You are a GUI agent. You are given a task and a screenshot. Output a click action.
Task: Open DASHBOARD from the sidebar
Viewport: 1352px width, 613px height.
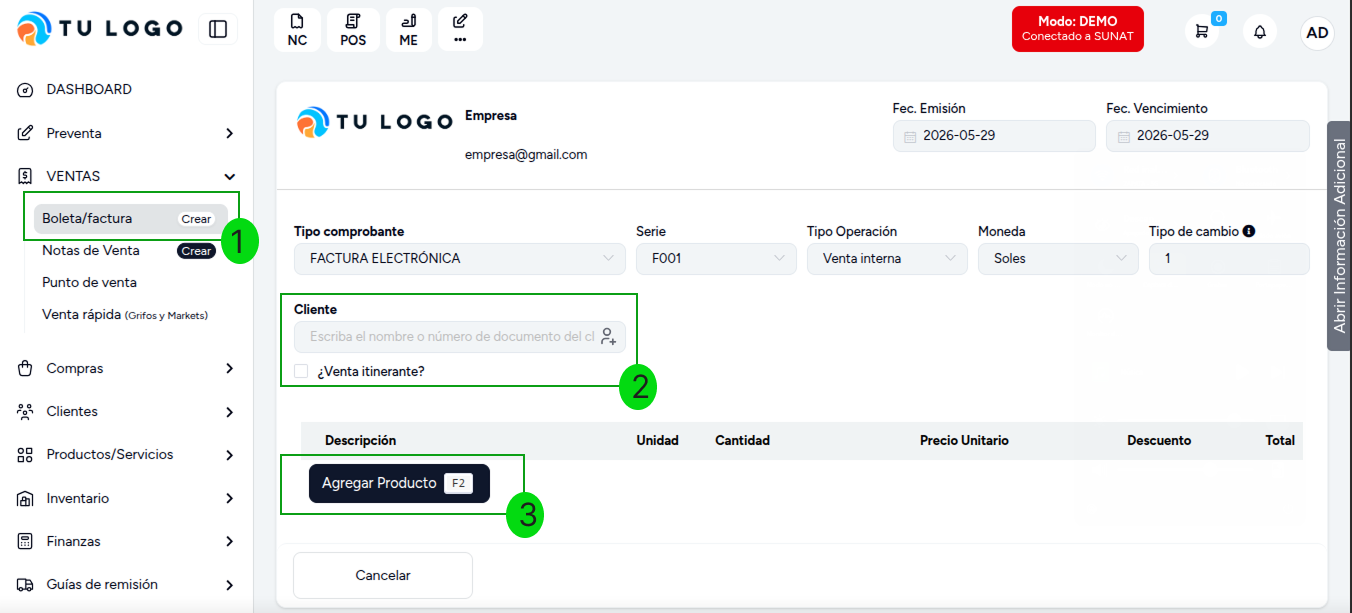click(128, 89)
